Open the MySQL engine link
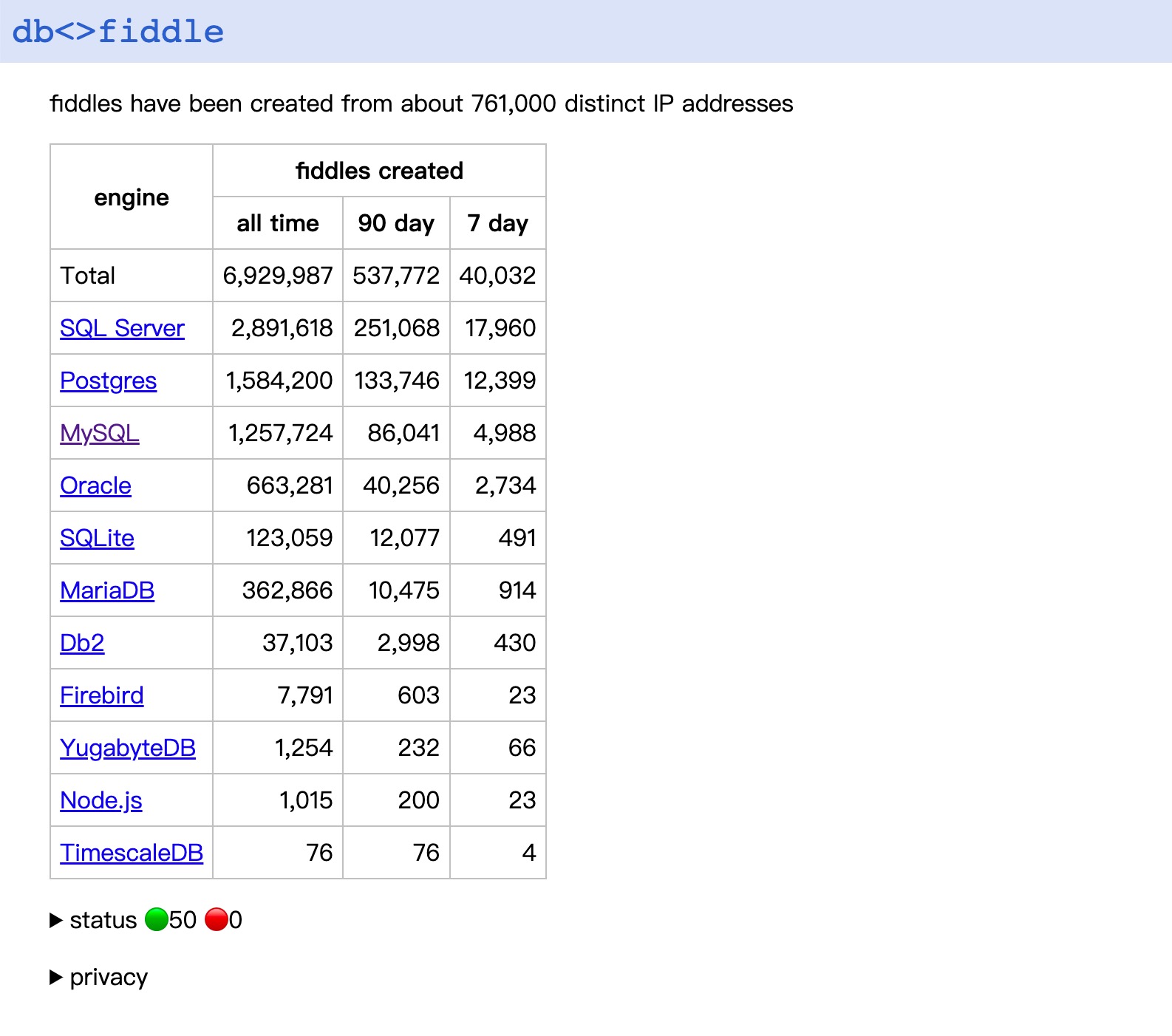Image resolution: width=1172 pixels, height=1036 pixels. click(100, 433)
